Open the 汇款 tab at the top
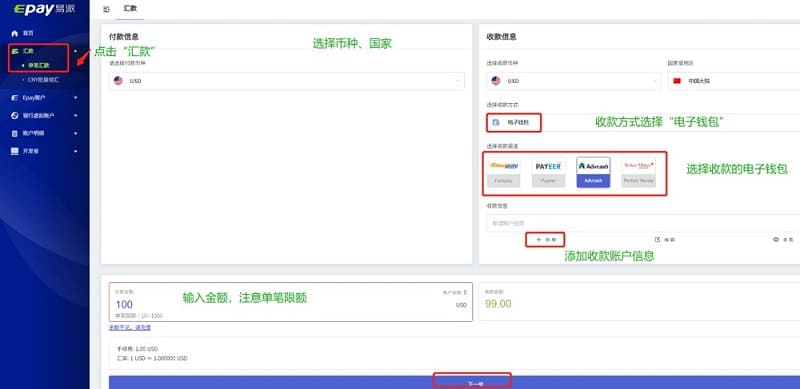The height and width of the screenshot is (389, 800). point(130,9)
